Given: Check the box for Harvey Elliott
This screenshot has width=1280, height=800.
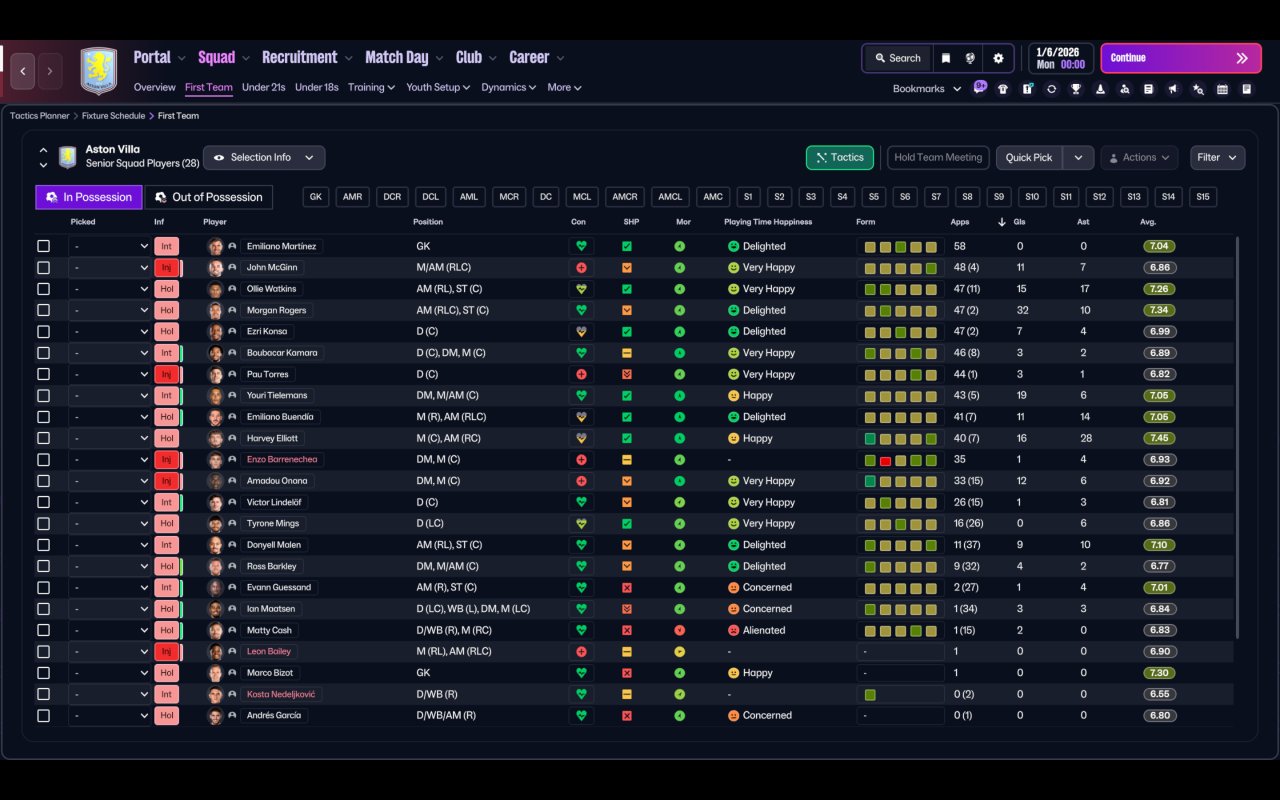Looking at the screenshot, I should [43, 438].
